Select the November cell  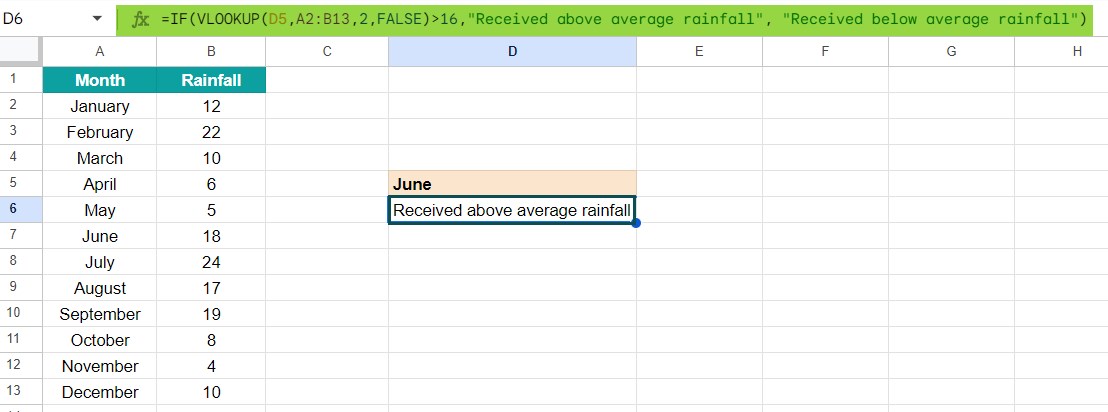(x=100, y=366)
